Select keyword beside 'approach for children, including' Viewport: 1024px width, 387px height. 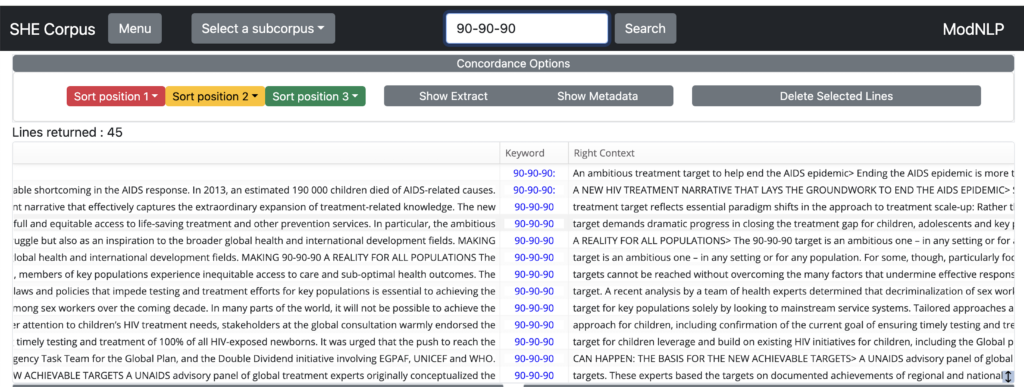click(x=534, y=324)
